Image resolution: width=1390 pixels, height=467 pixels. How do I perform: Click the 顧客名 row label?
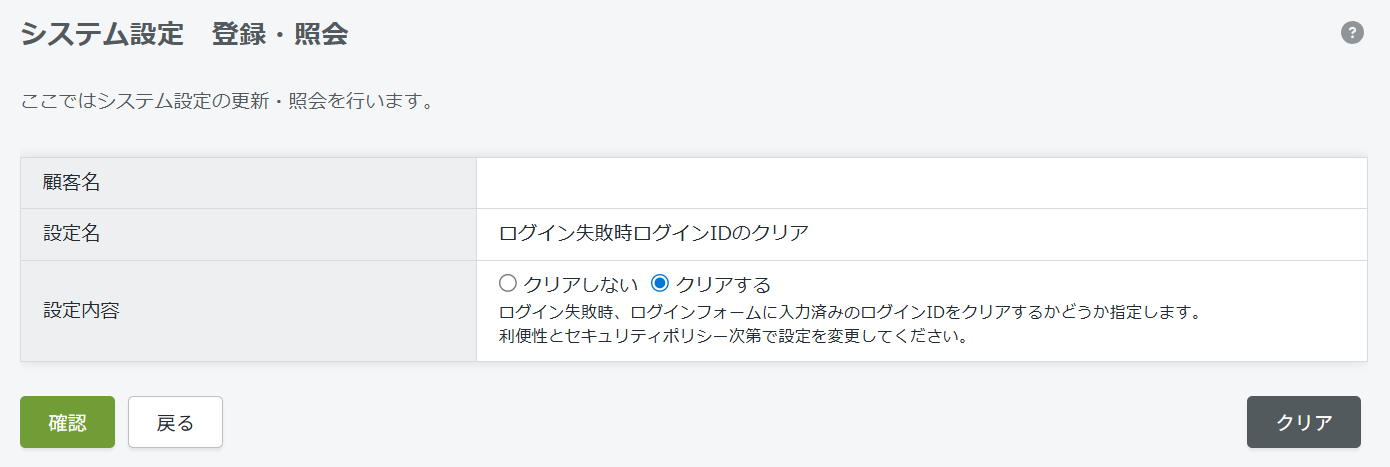pyautogui.click(x=72, y=182)
